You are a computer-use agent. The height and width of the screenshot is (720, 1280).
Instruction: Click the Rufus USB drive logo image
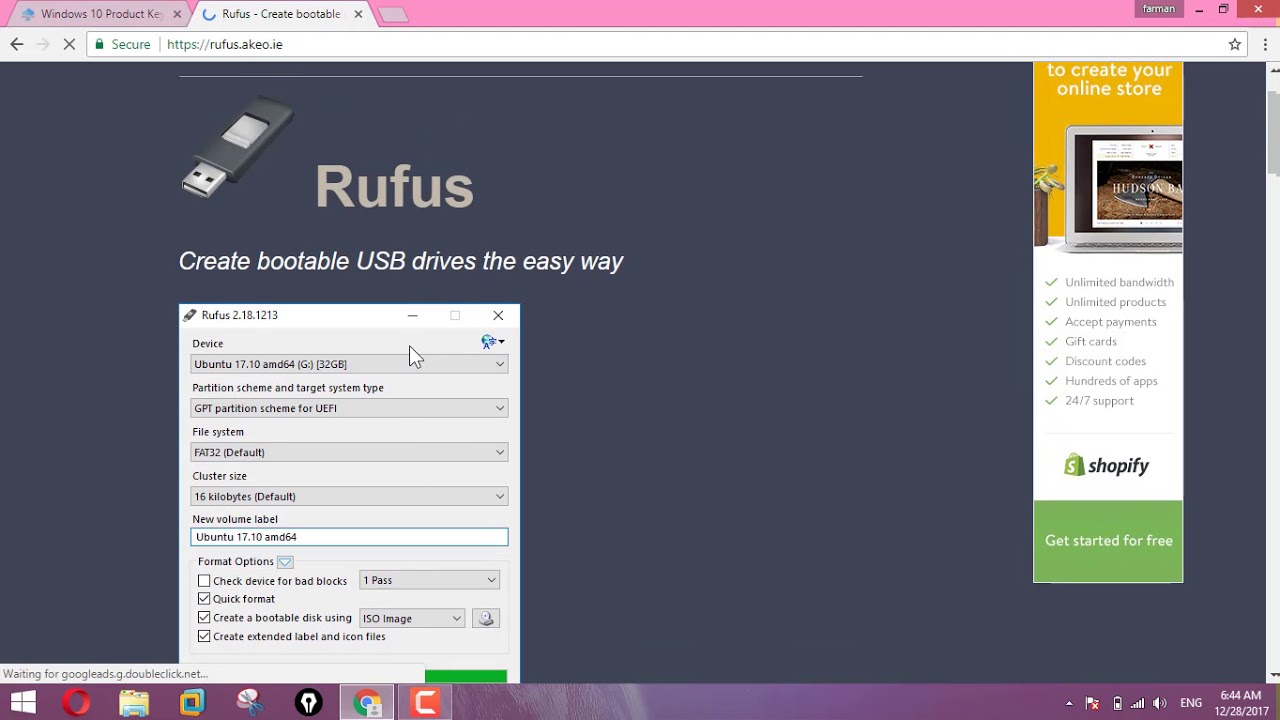238,147
